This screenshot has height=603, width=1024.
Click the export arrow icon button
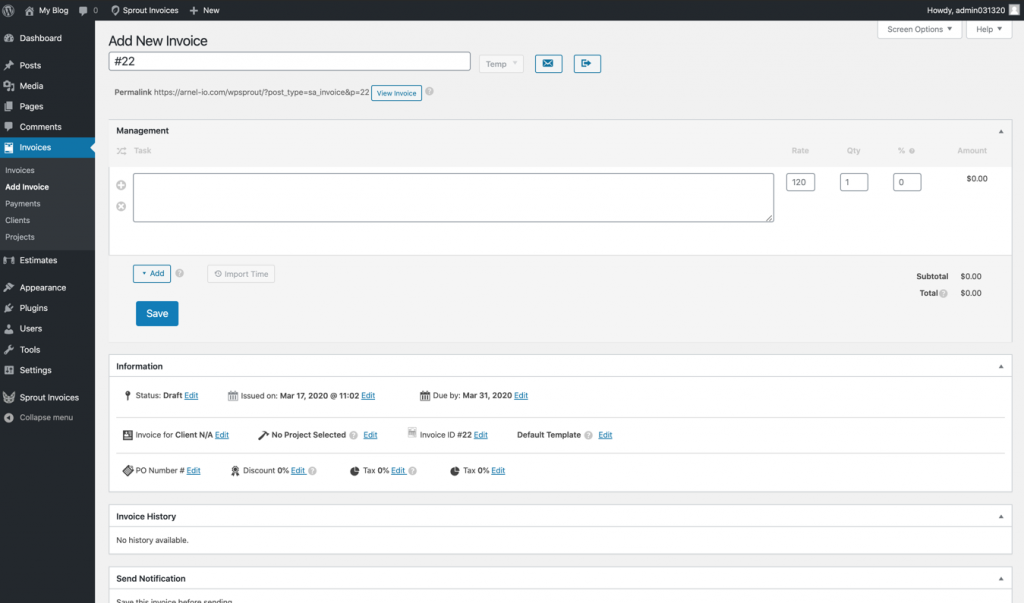click(x=587, y=63)
